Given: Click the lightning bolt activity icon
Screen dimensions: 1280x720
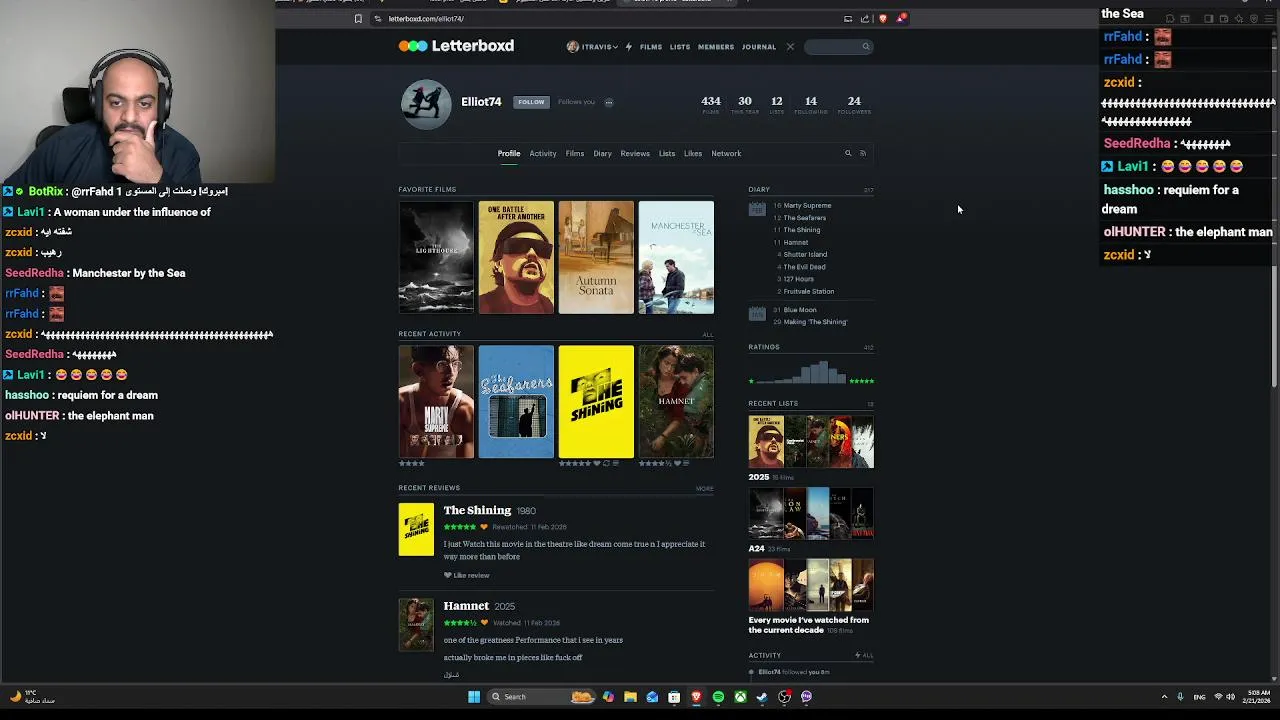Looking at the screenshot, I should [x=629, y=47].
